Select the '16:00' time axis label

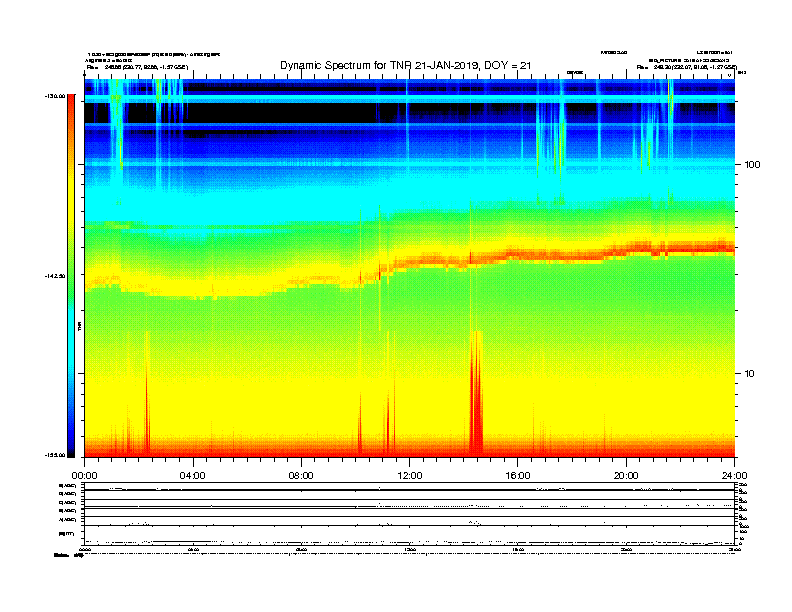coord(518,476)
